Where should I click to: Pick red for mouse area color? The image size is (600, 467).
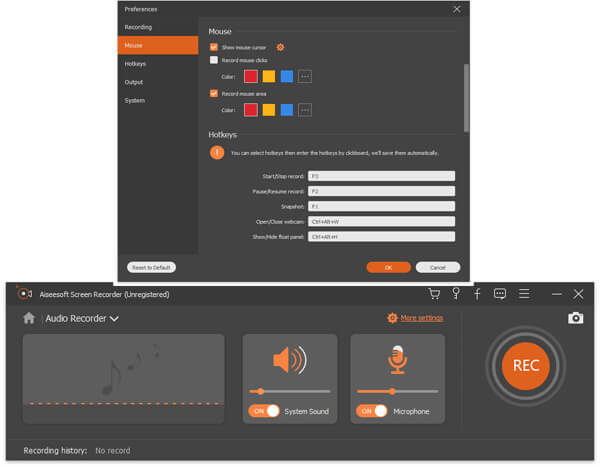pyautogui.click(x=251, y=110)
